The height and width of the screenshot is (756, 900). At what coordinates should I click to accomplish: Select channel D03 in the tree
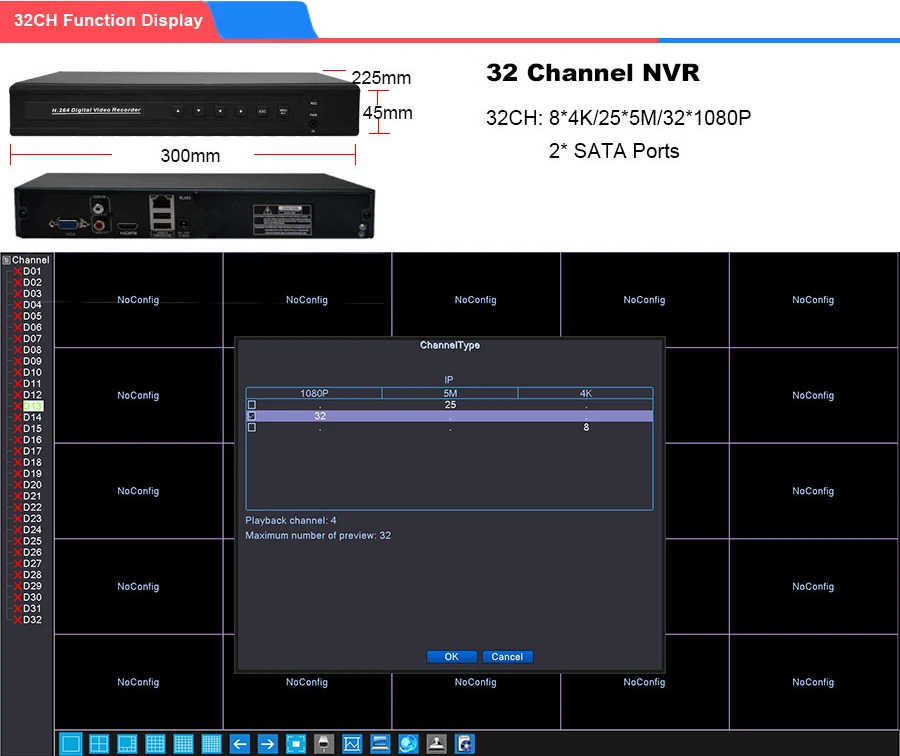pyautogui.click(x=32, y=293)
